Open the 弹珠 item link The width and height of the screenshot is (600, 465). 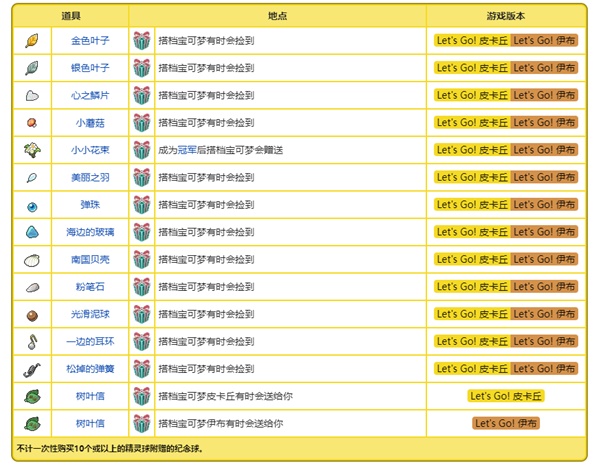(x=90, y=205)
